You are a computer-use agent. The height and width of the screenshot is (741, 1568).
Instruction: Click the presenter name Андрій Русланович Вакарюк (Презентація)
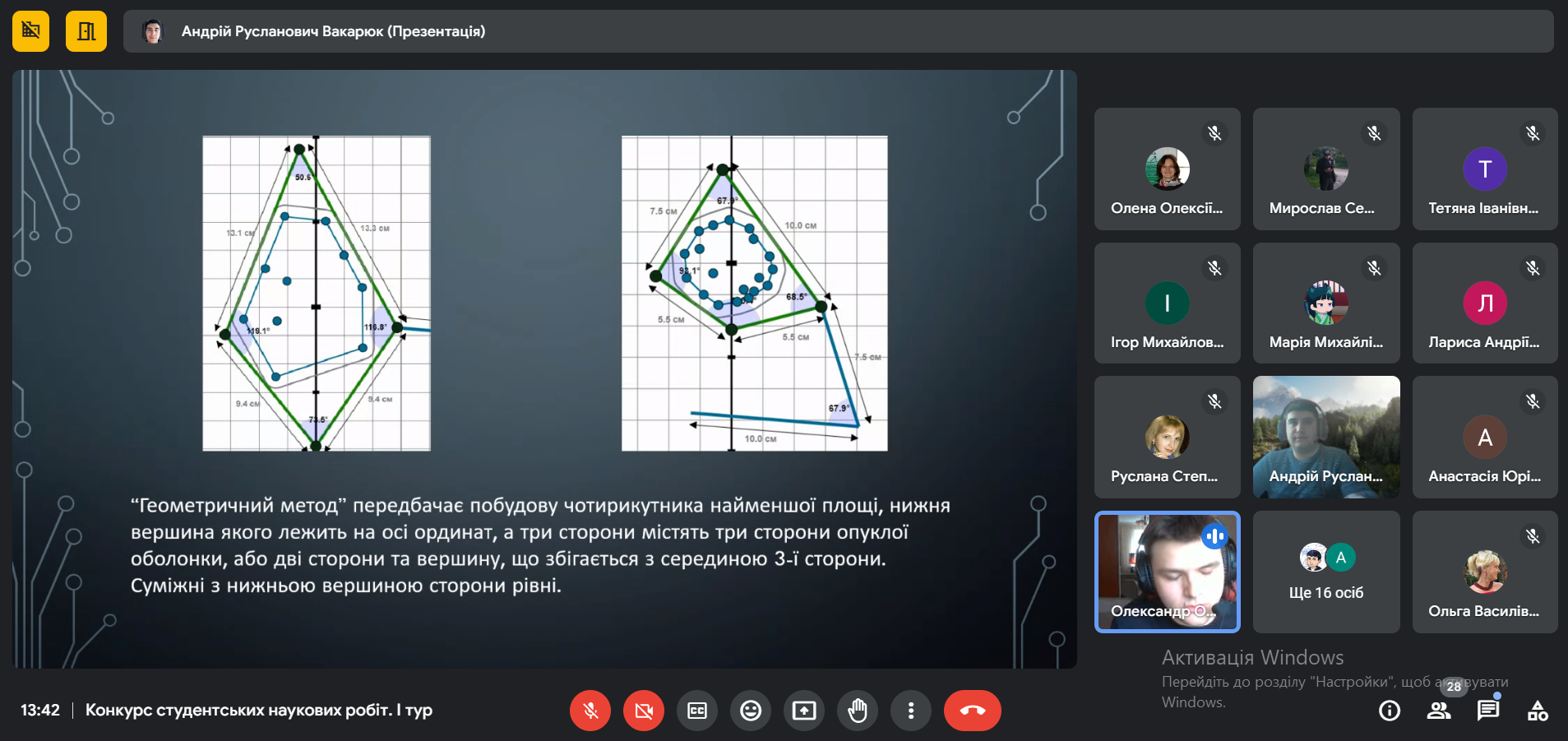pyautogui.click(x=333, y=31)
